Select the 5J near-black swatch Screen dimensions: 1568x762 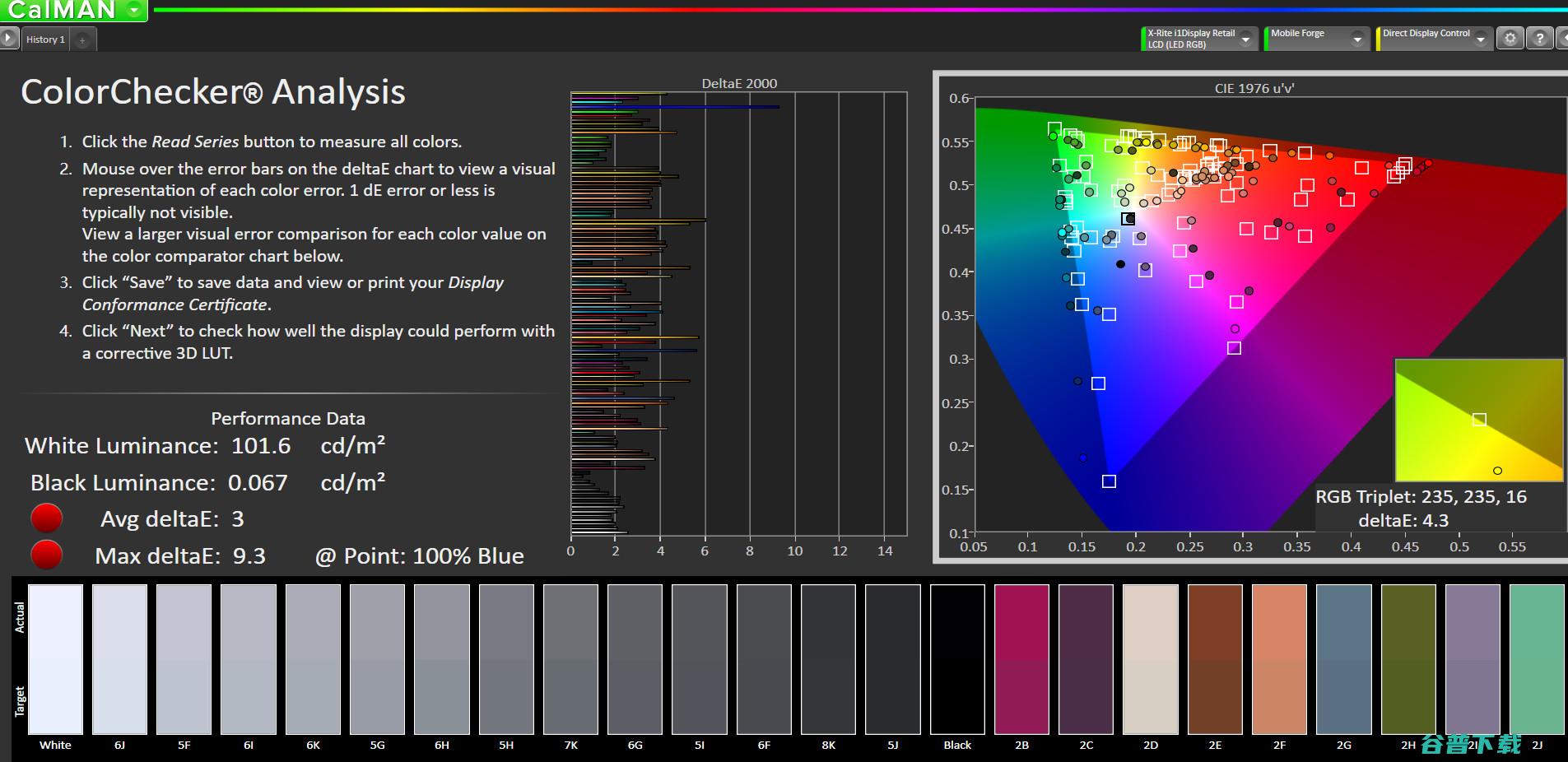tap(893, 659)
